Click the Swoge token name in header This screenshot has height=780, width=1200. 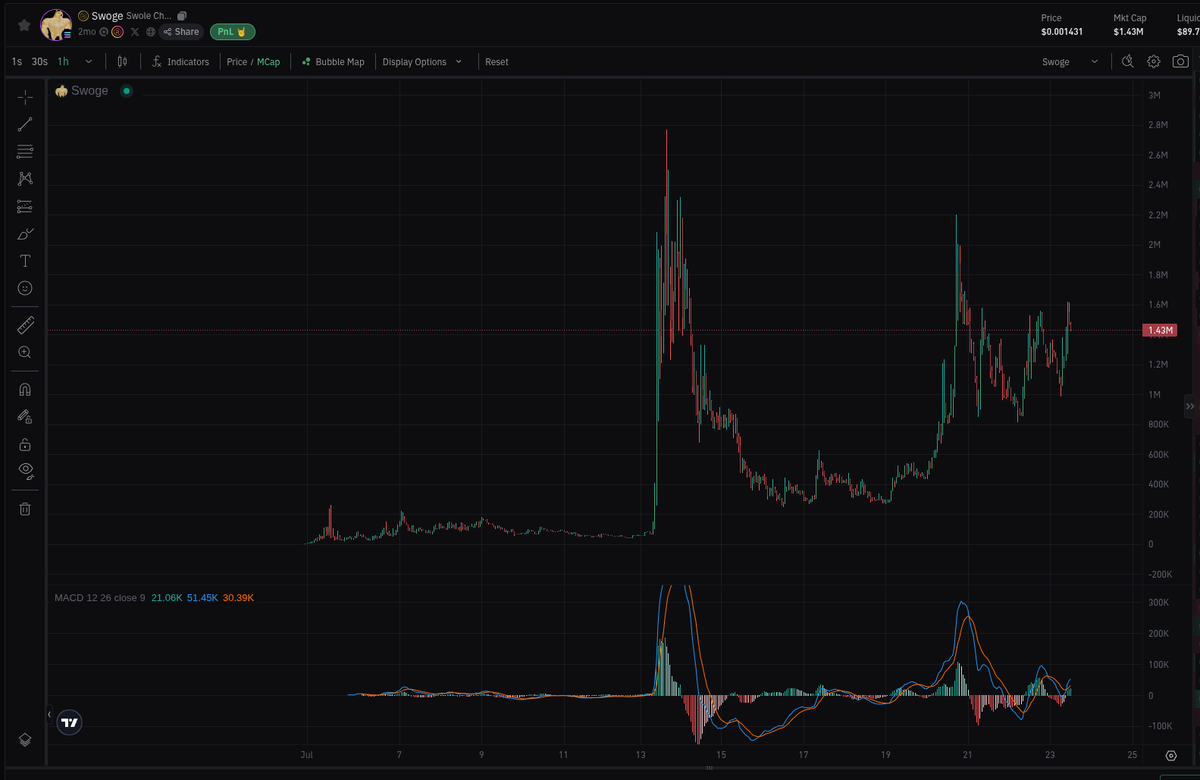pyautogui.click(x=107, y=16)
